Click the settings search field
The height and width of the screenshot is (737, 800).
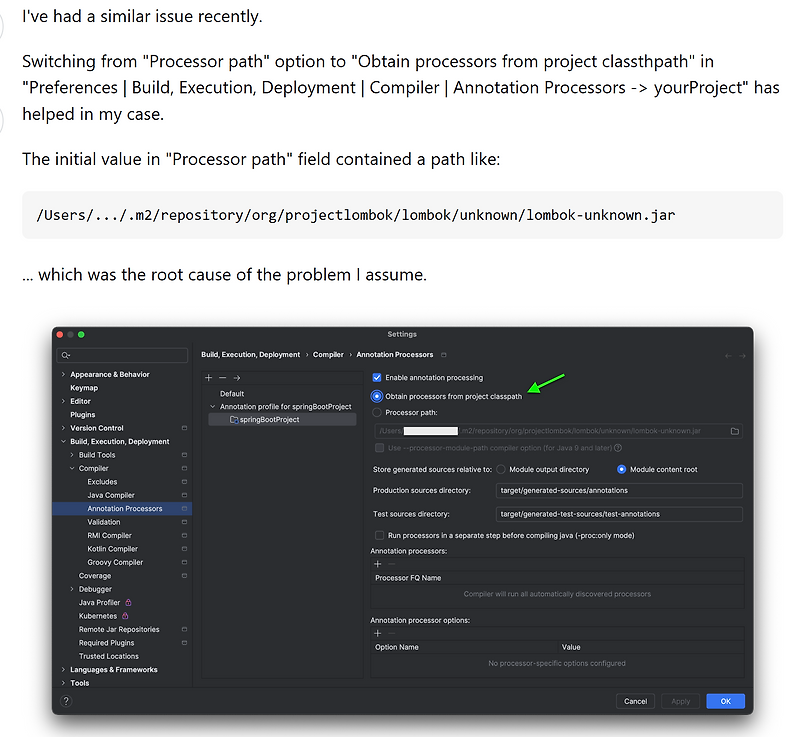pyautogui.click(x=122, y=355)
